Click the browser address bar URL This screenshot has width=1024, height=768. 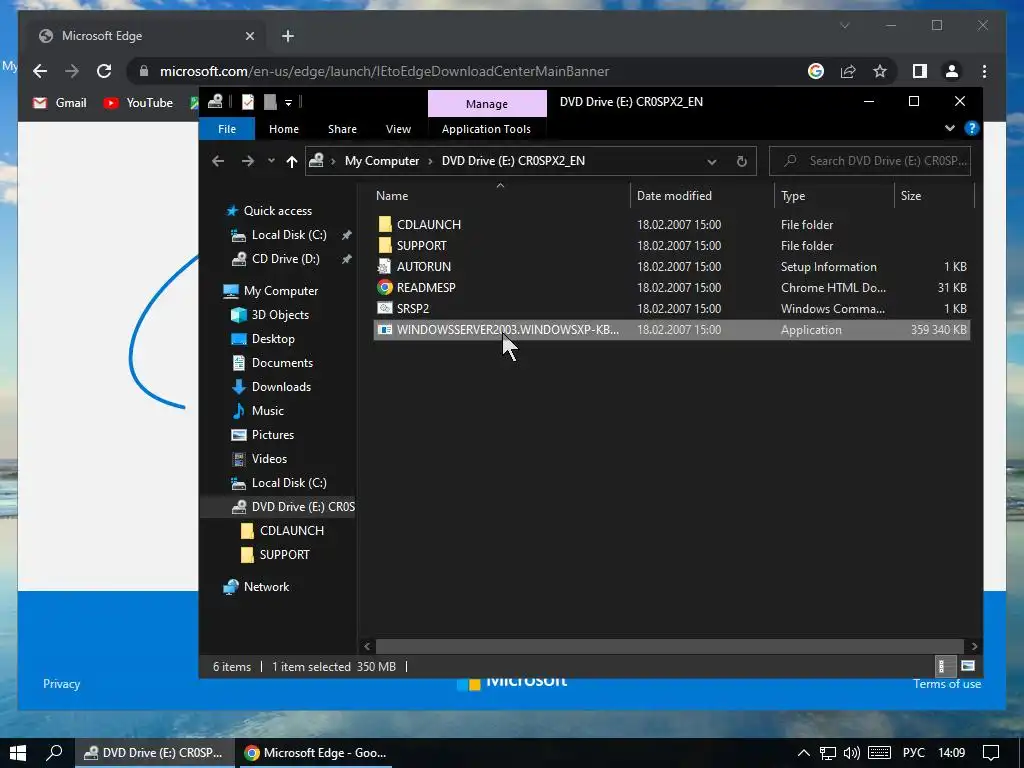385,71
